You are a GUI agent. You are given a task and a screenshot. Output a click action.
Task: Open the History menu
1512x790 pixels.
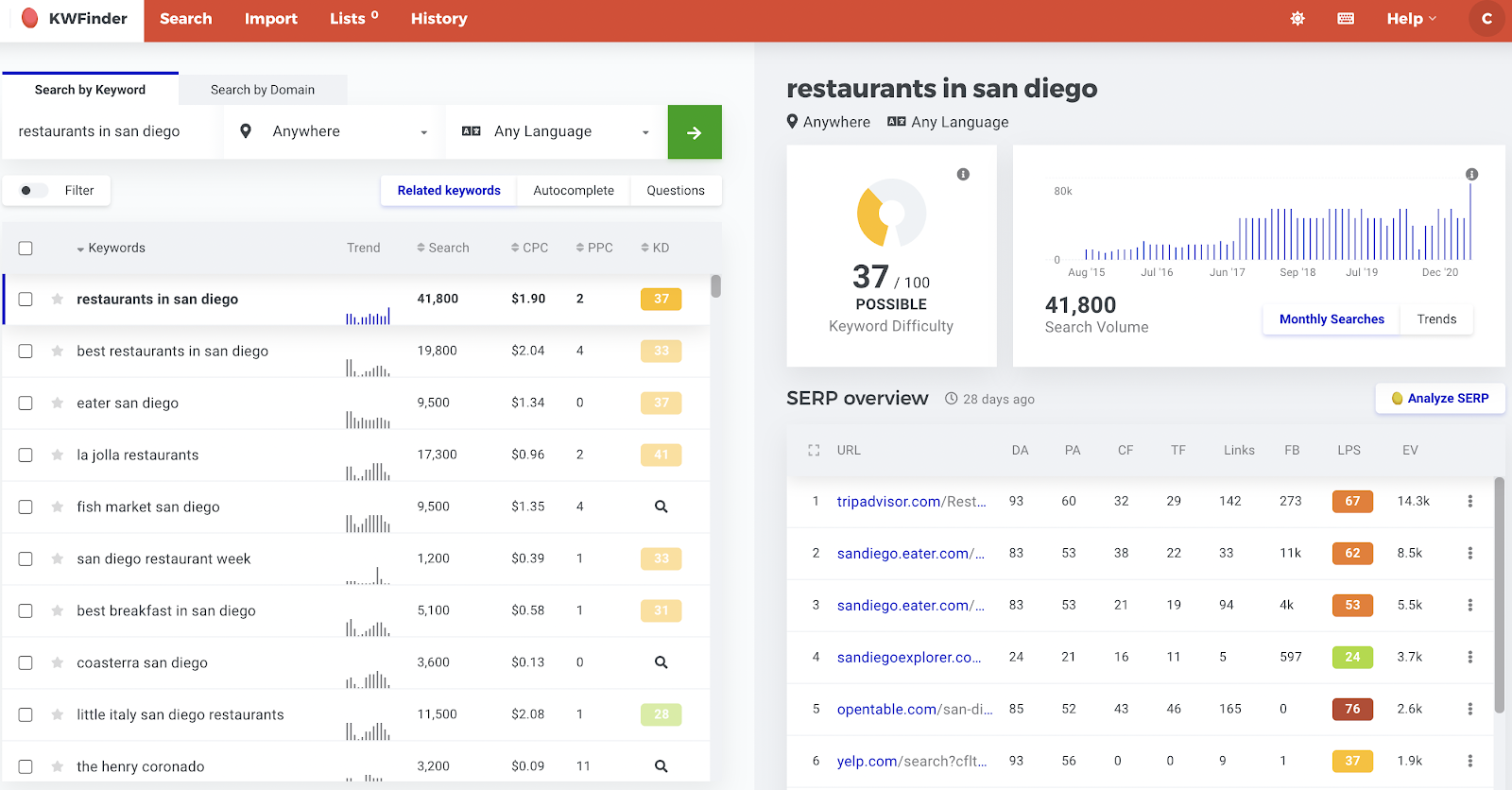click(x=439, y=19)
